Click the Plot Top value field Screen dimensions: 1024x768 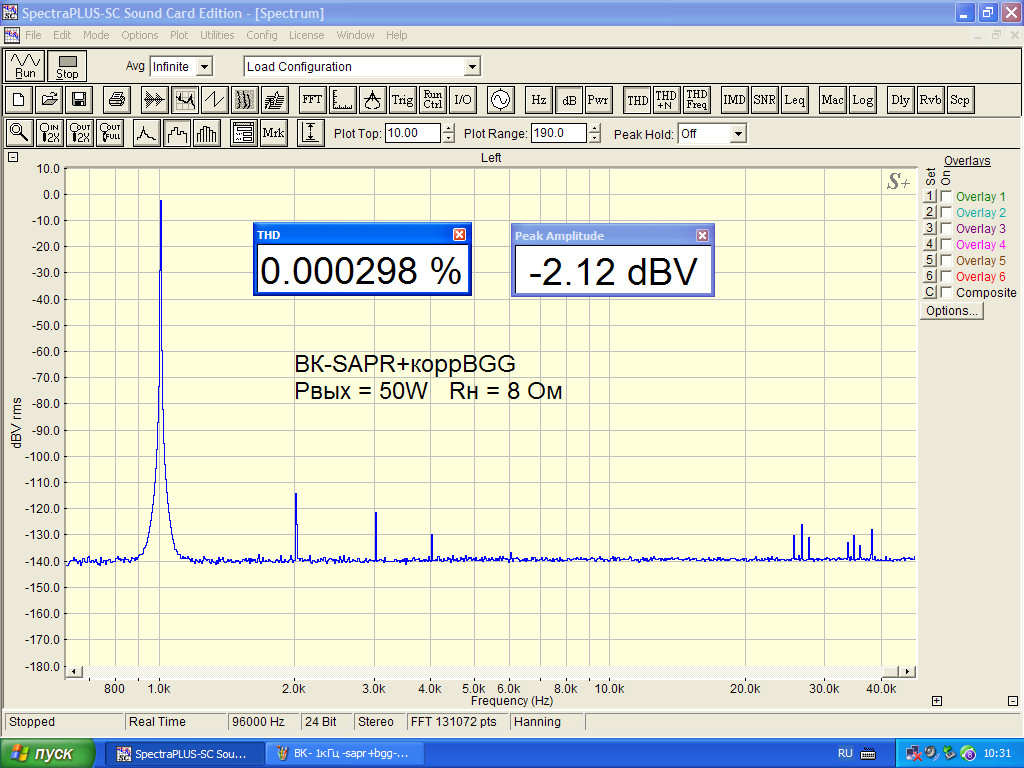coord(412,133)
